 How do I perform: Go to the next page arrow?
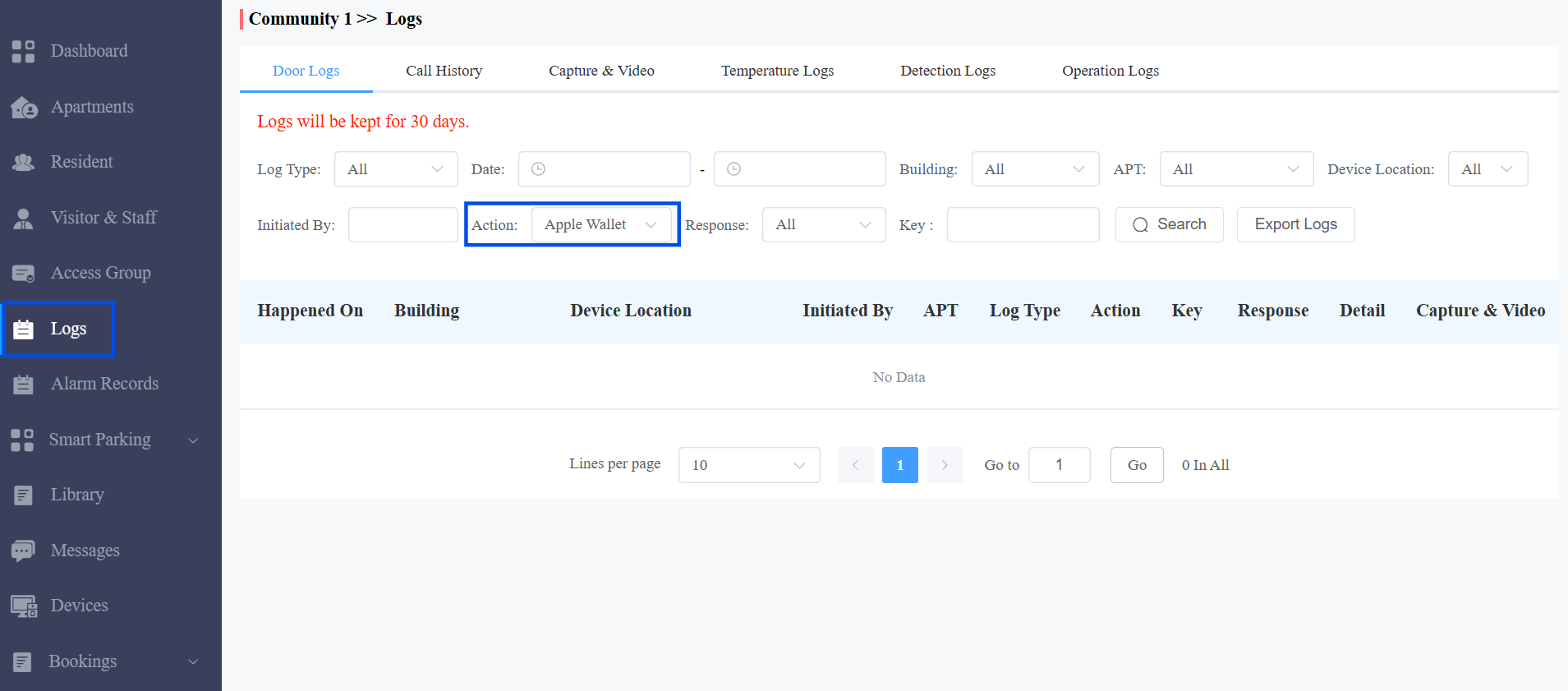[945, 465]
